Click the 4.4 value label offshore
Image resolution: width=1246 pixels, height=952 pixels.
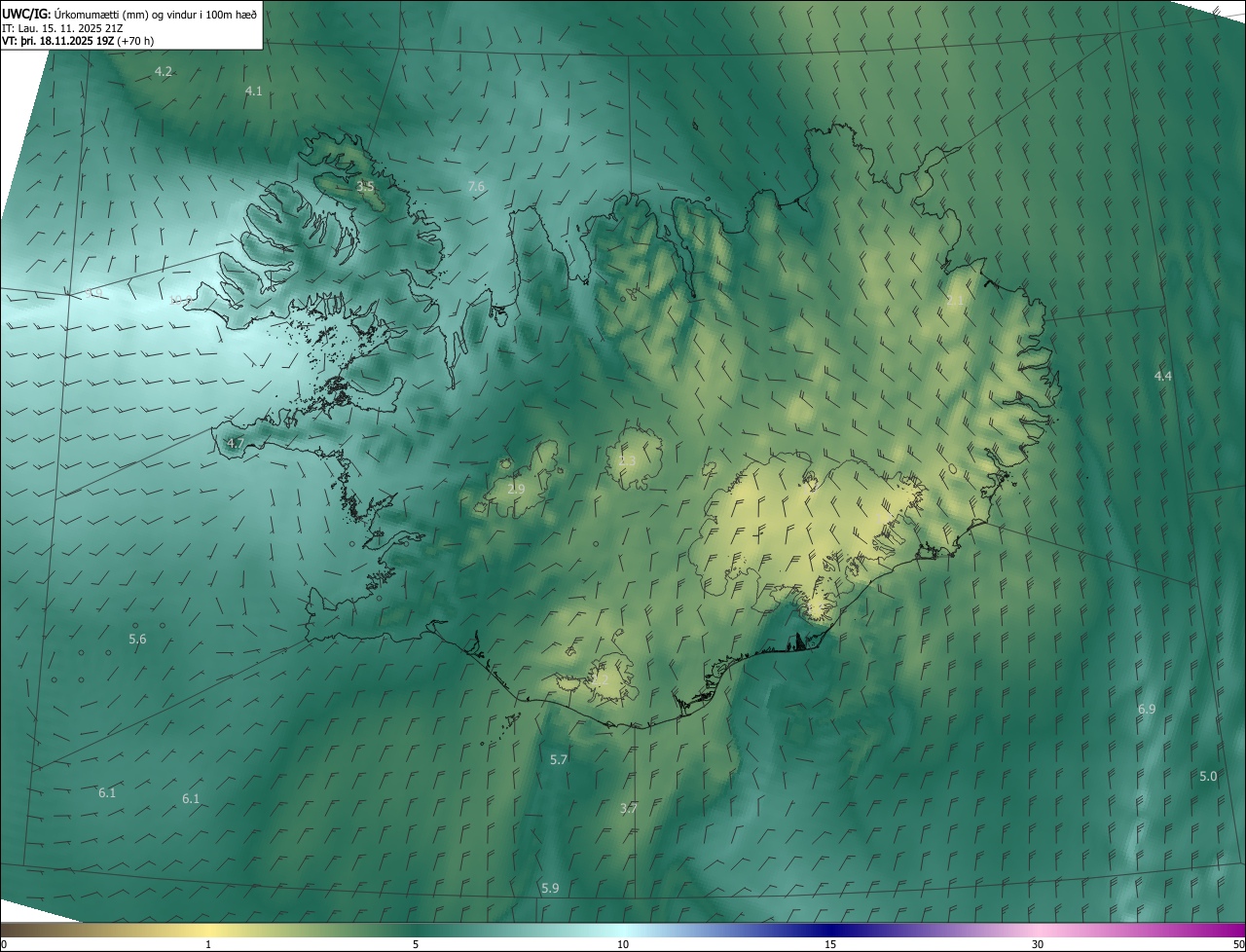[x=1162, y=376]
